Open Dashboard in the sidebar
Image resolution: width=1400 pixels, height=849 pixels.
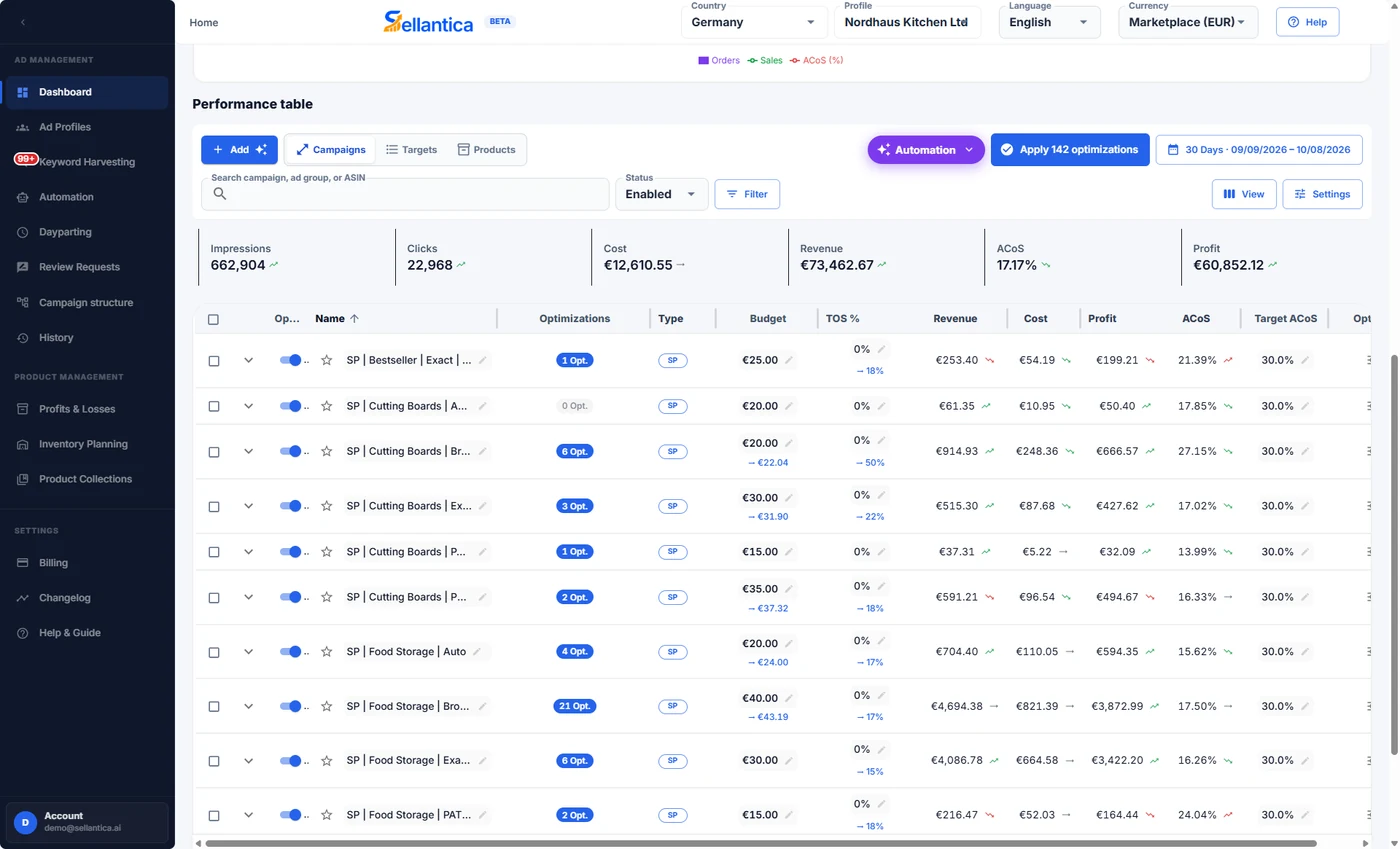tap(87, 92)
